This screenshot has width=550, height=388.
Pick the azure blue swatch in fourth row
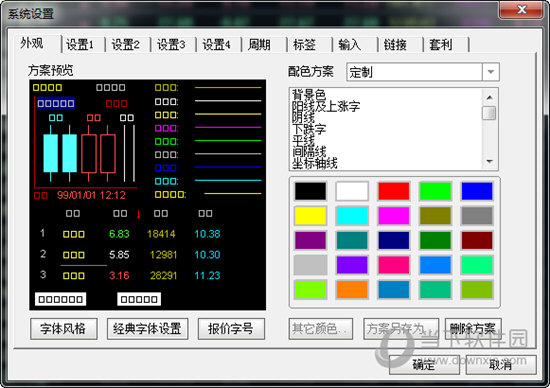[x=435, y=265]
